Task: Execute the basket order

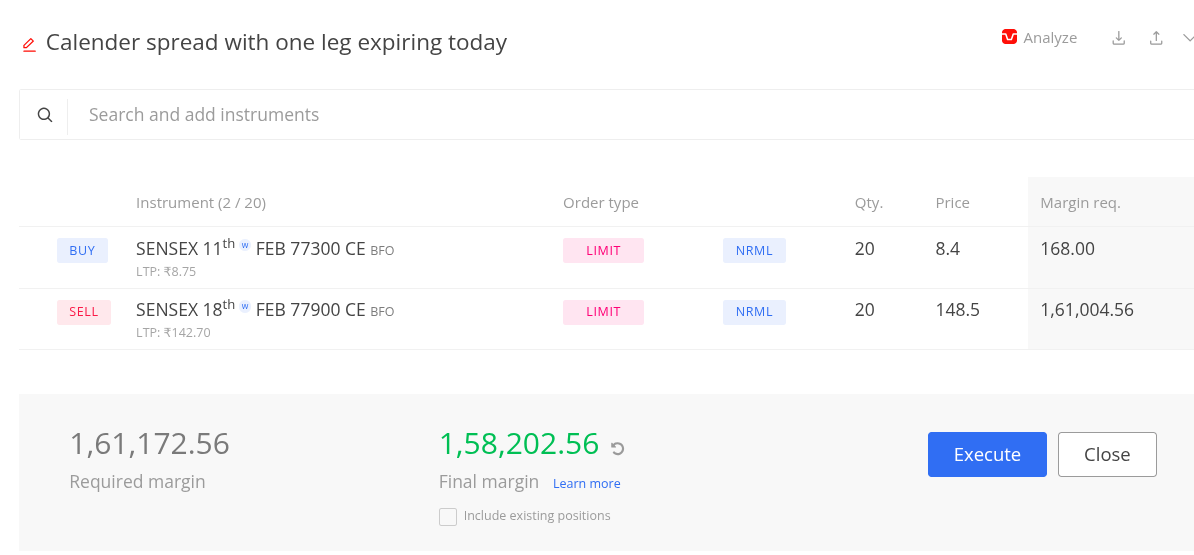Action: pyautogui.click(x=987, y=455)
